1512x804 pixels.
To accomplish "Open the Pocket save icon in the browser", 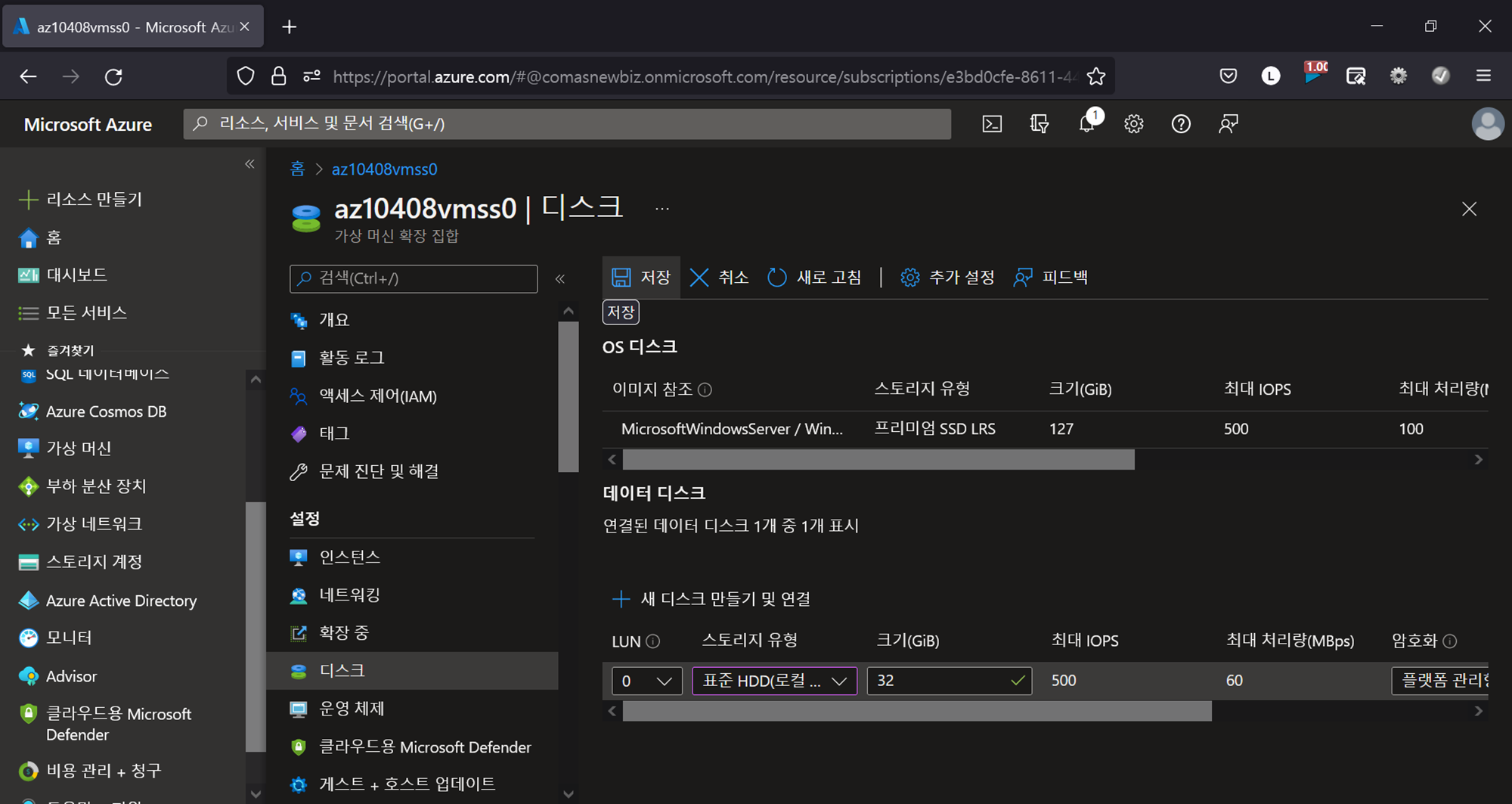I will tap(1228, 76).
